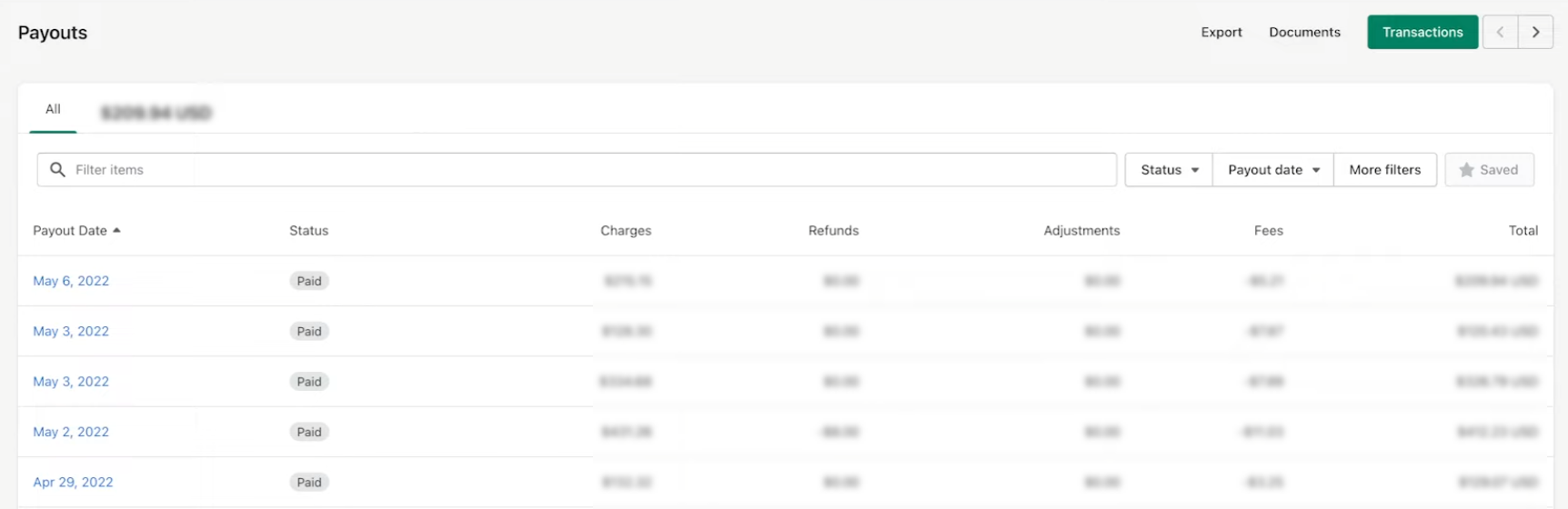
Task: Click the next page arrow button
Action: 1535,32
